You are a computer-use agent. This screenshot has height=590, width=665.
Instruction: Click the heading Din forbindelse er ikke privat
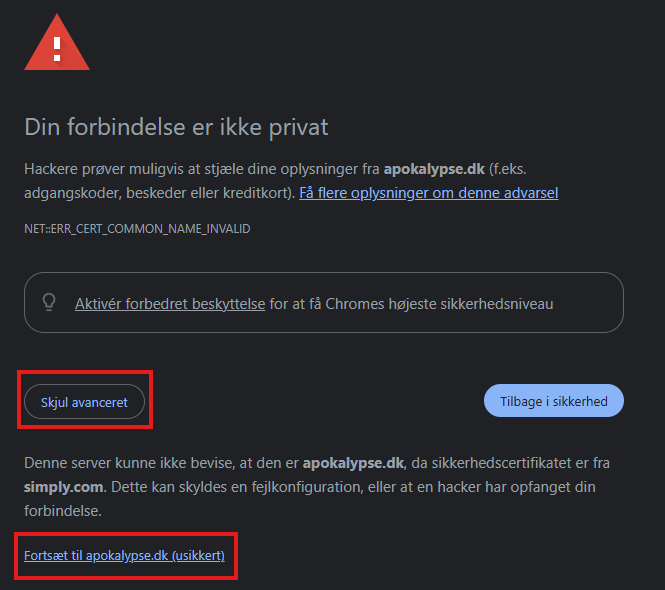176,127
